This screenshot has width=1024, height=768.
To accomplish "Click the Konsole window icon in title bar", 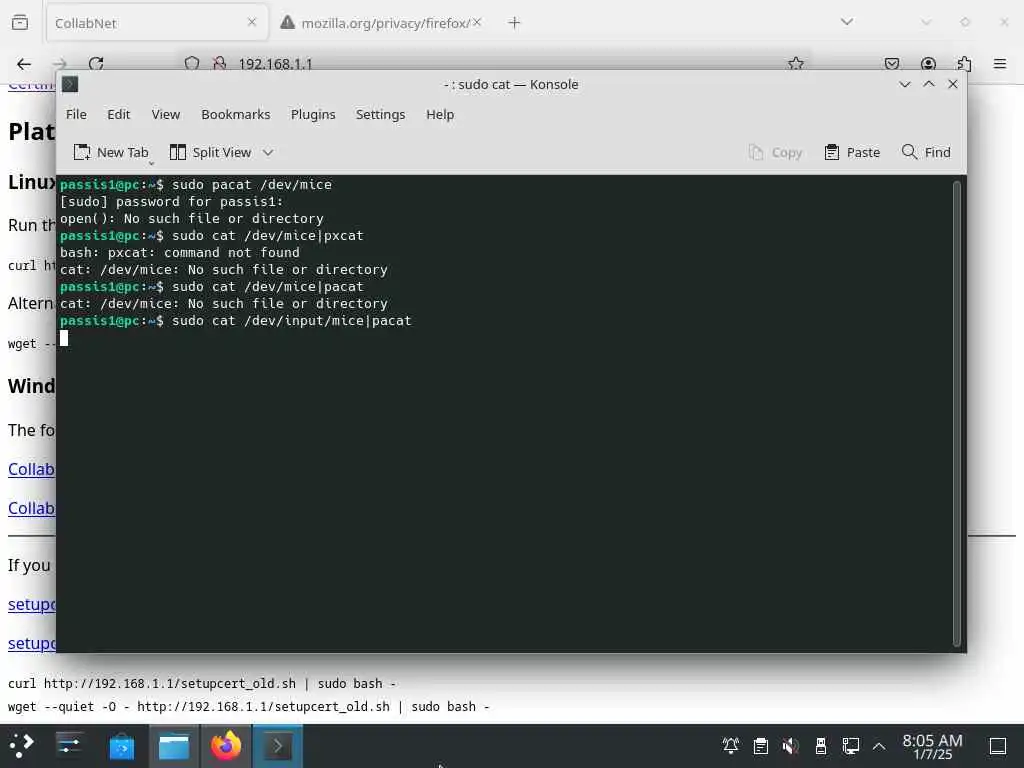I will (71, 84).
